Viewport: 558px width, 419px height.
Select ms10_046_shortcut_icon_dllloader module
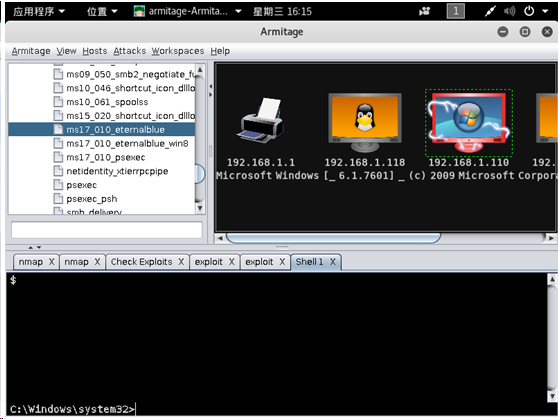131,88
